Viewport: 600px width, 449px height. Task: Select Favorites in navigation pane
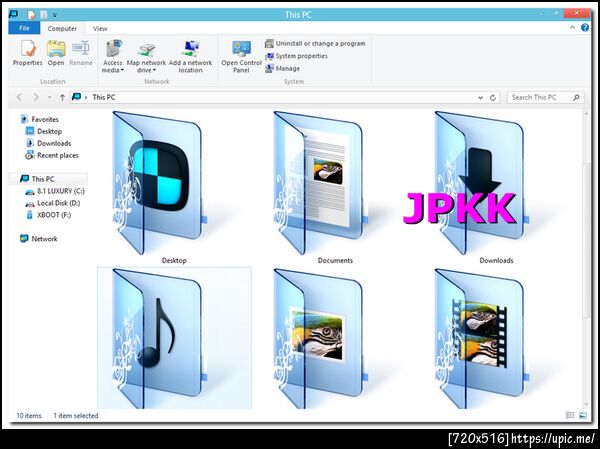(x=40, y=119)
